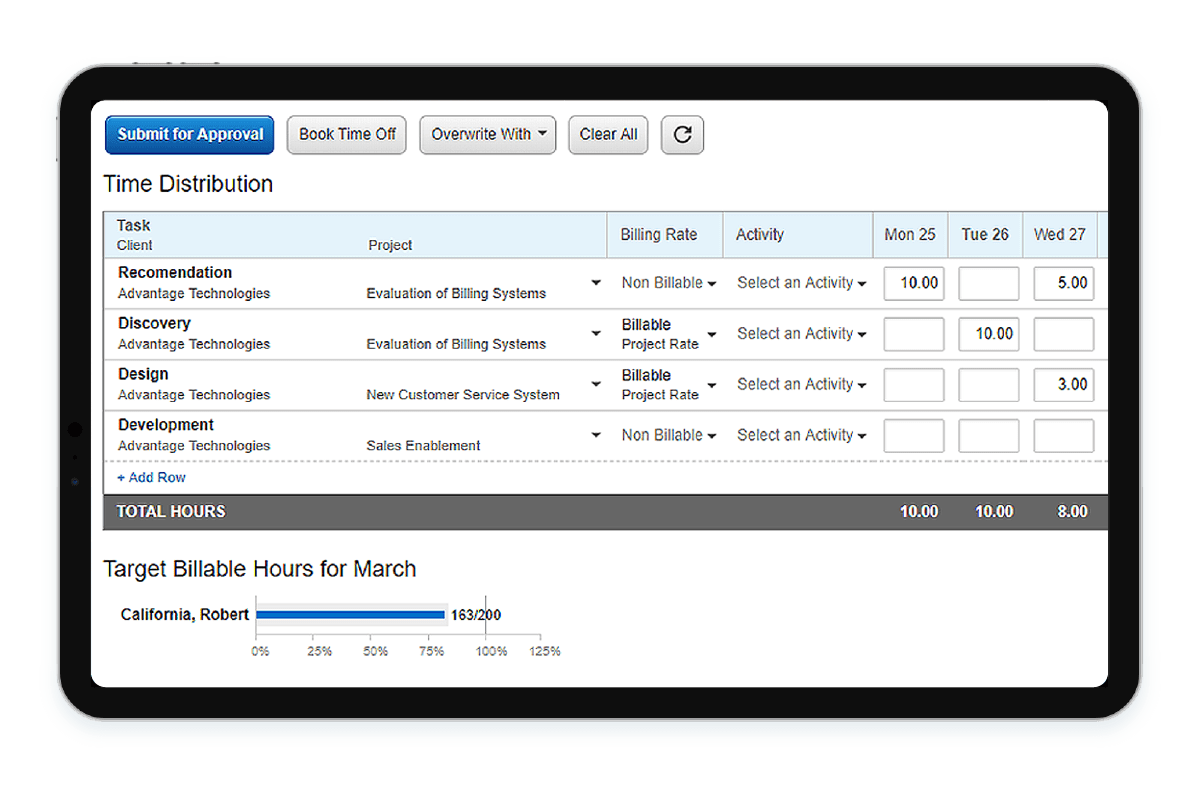Expand the Discovery task dropdown arrow
Screen dimensions: 1200x800
pos(596,334)
